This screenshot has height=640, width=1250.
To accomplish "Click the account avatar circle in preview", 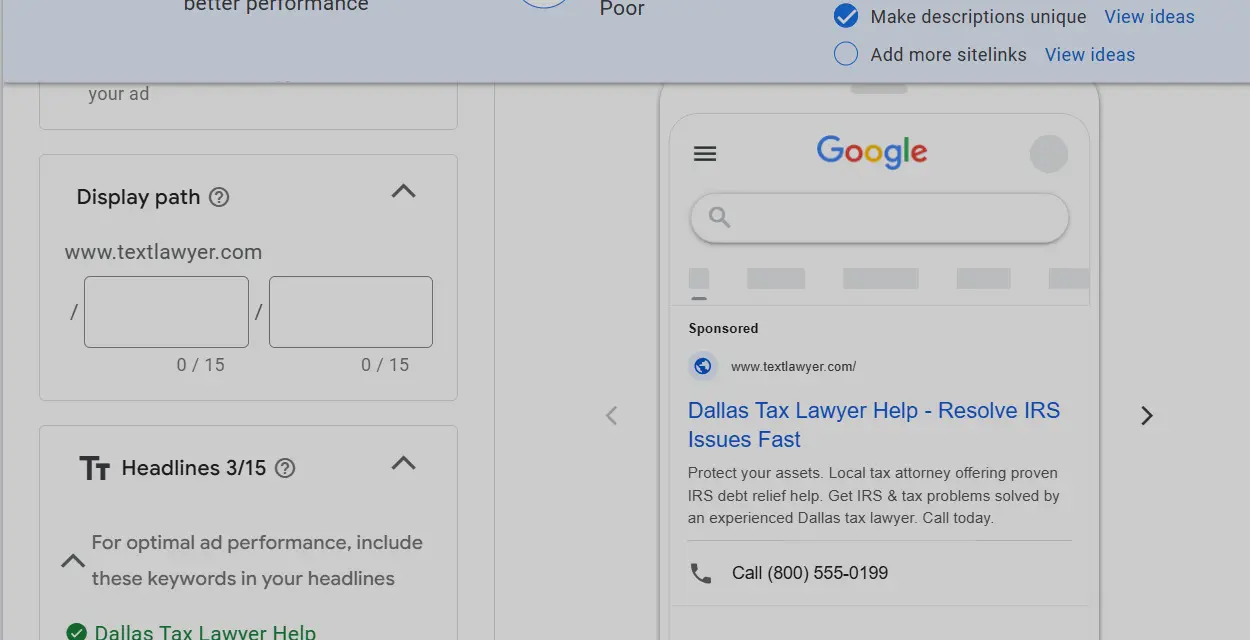I will tap(1048, 153).
